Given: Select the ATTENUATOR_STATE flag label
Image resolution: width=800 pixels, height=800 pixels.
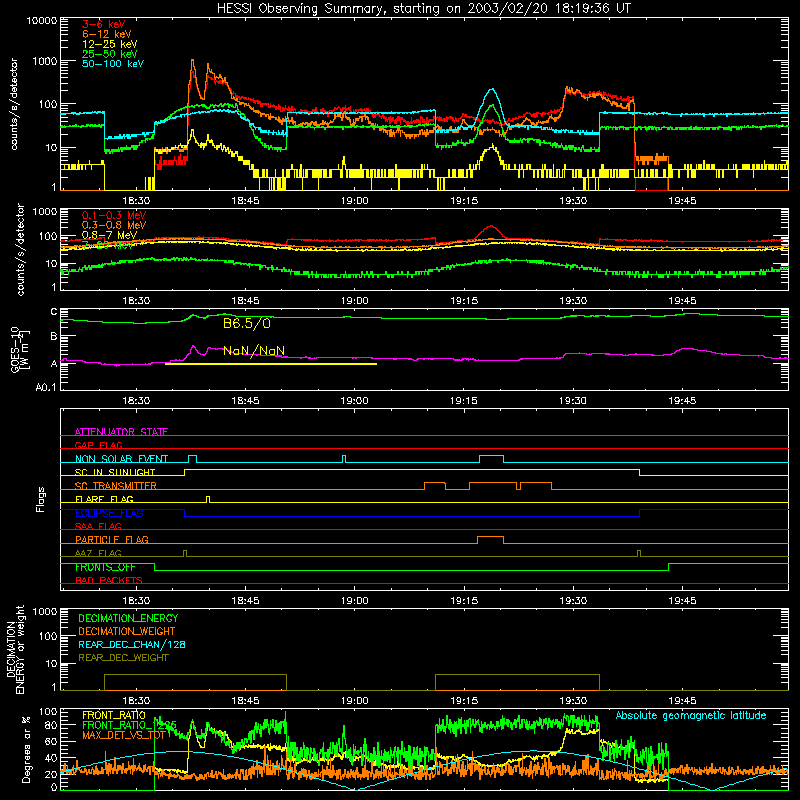Looking at the screenshot, I should [x=121, y=432].
